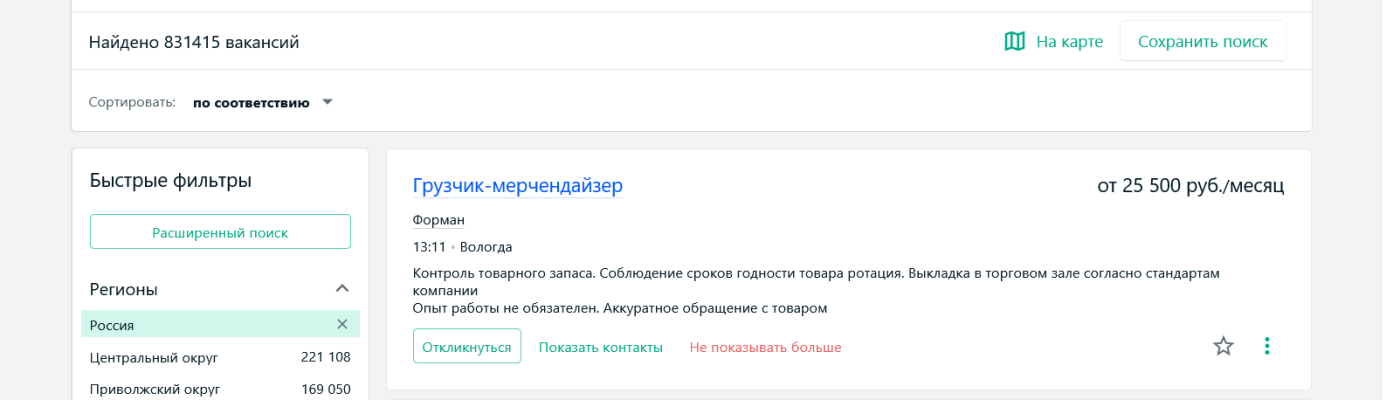
Task: Open the Грузчик-мерчендайзер vacancy title
Action: point(517,185)
